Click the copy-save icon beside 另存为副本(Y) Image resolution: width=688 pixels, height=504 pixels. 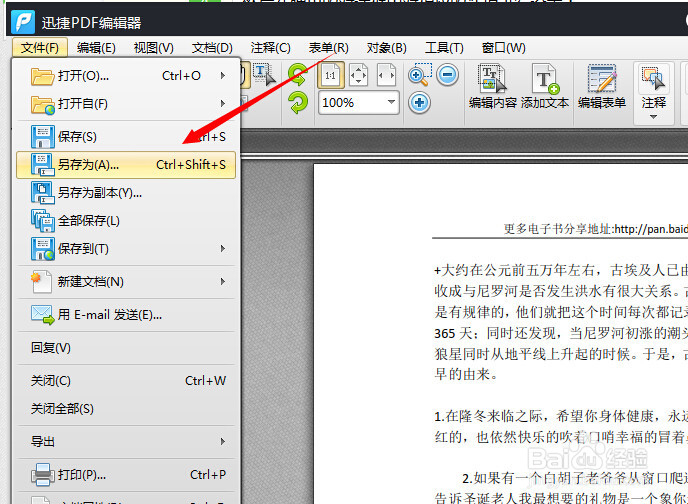[x=43, y=193]
